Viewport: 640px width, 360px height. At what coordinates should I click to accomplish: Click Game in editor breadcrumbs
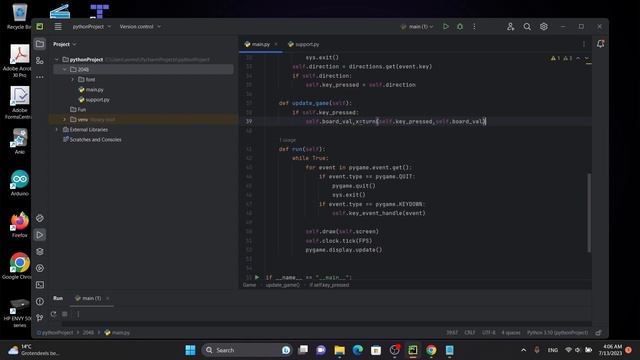click(249, 285)
